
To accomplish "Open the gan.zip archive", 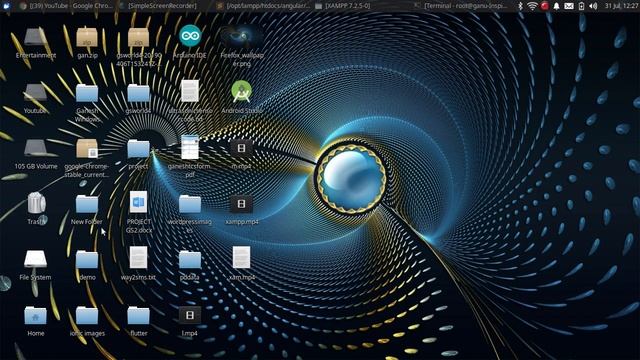I will point(87,38).
